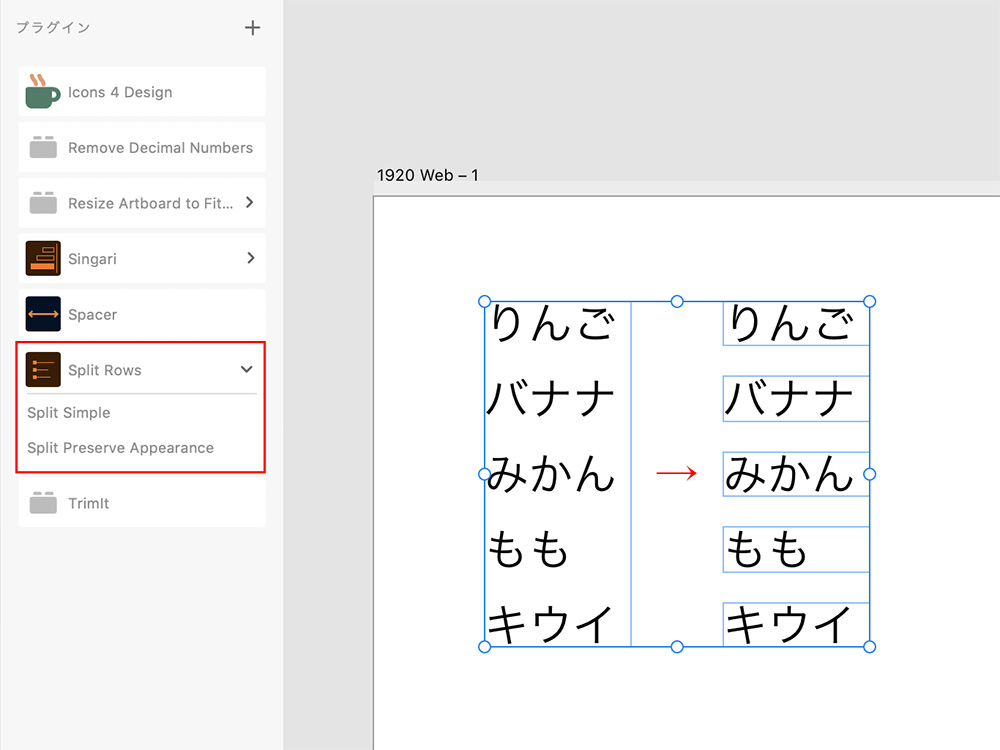
Task: Click the top-center selection handle
Action: coord(677,301)
